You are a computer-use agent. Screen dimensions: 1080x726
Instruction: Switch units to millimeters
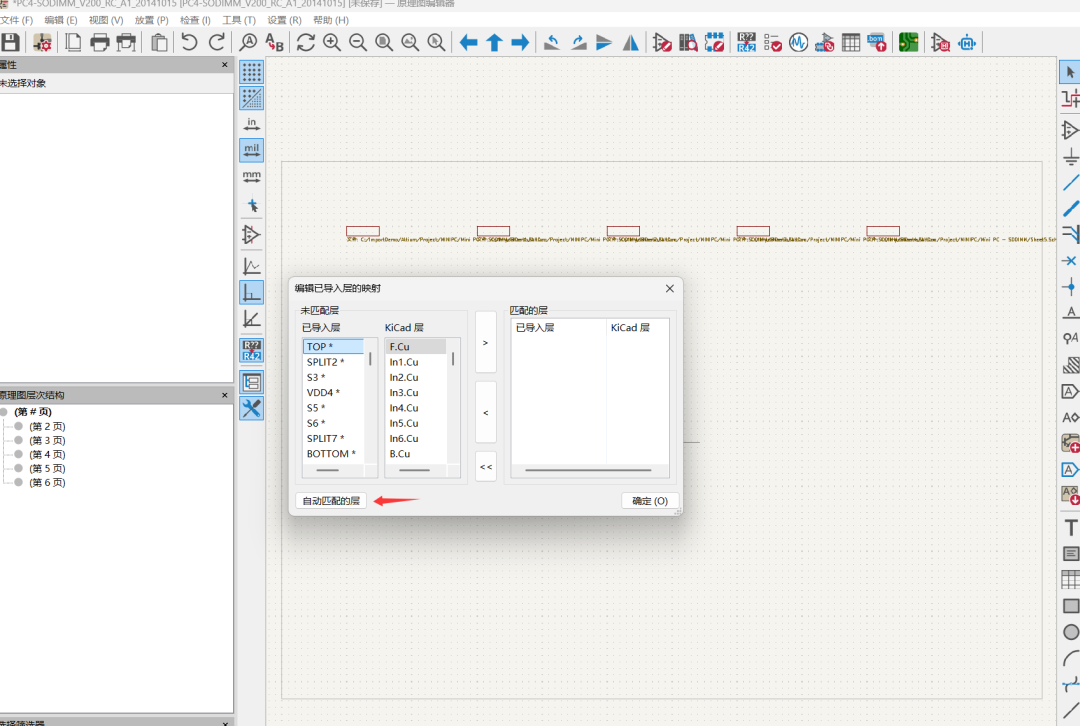251,176
